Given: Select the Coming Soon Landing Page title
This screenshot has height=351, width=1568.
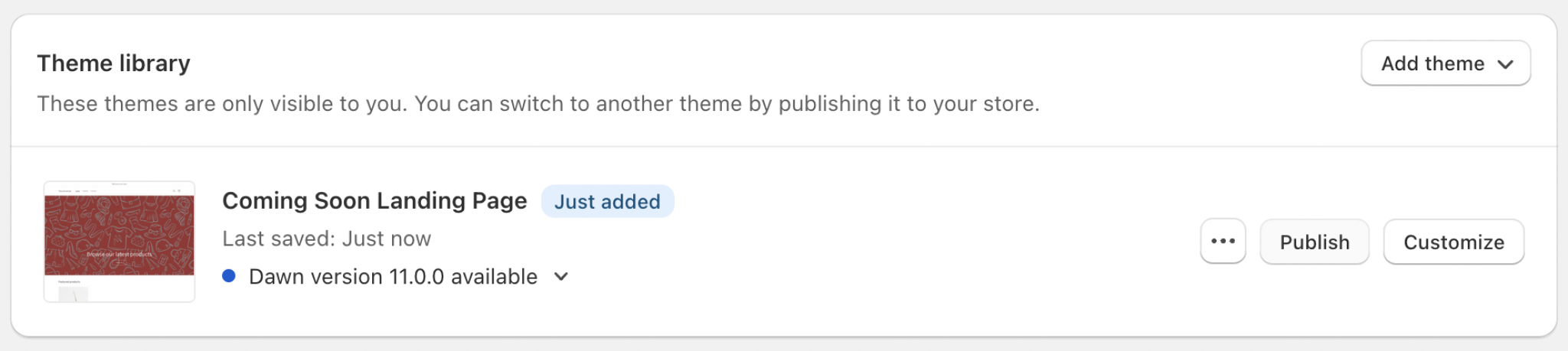Looking at the screenshot, I should 374,200.
